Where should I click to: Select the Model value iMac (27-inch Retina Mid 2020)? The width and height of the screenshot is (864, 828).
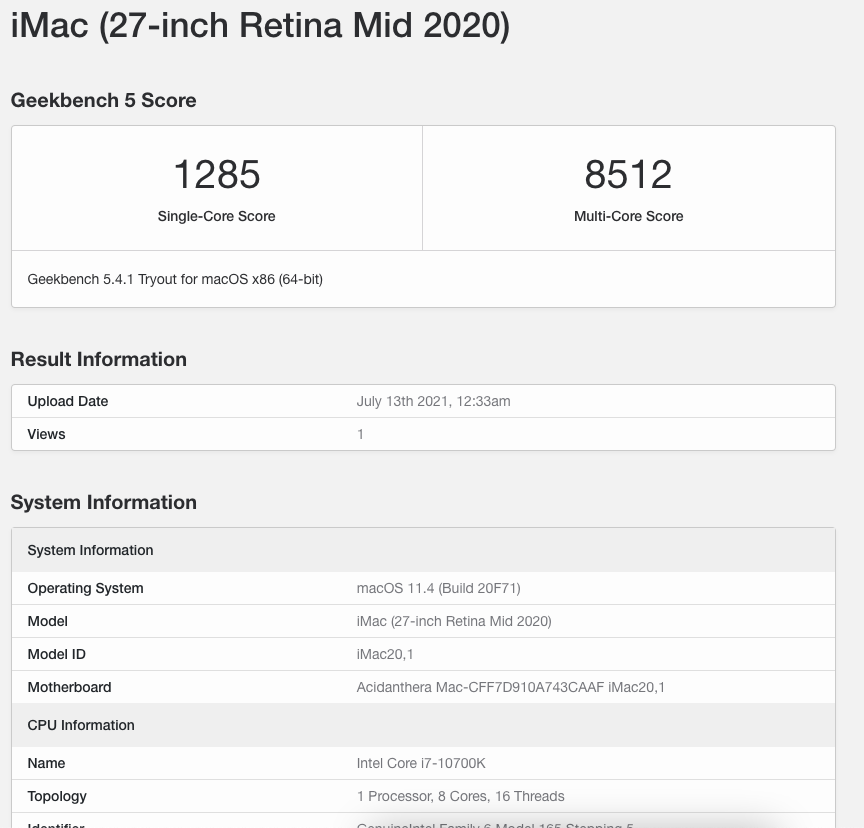point(454,621)
